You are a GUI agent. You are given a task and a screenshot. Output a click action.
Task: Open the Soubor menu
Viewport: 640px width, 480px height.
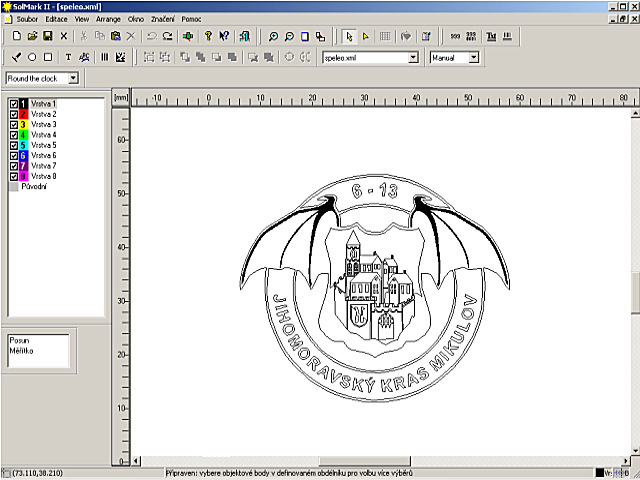[27, 19]
